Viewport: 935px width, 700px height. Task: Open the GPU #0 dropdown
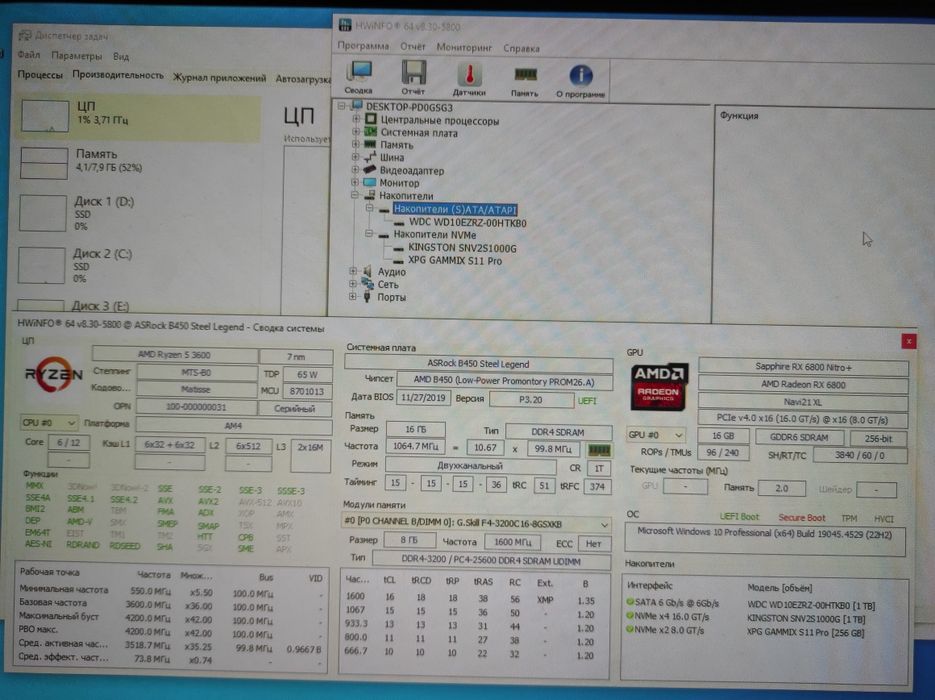pos(655,435)
